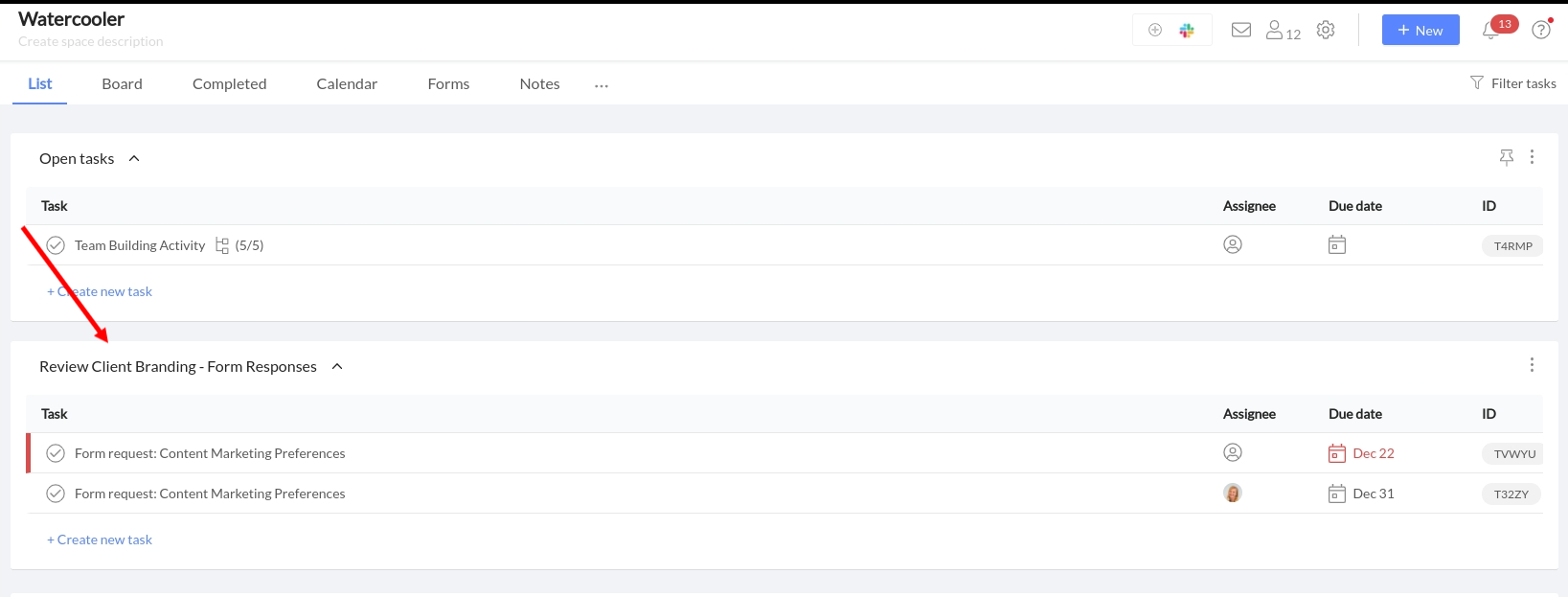Create new task under Open tasks
Image resolution: width=1568 pixels, height=597 pixels.
100,291
